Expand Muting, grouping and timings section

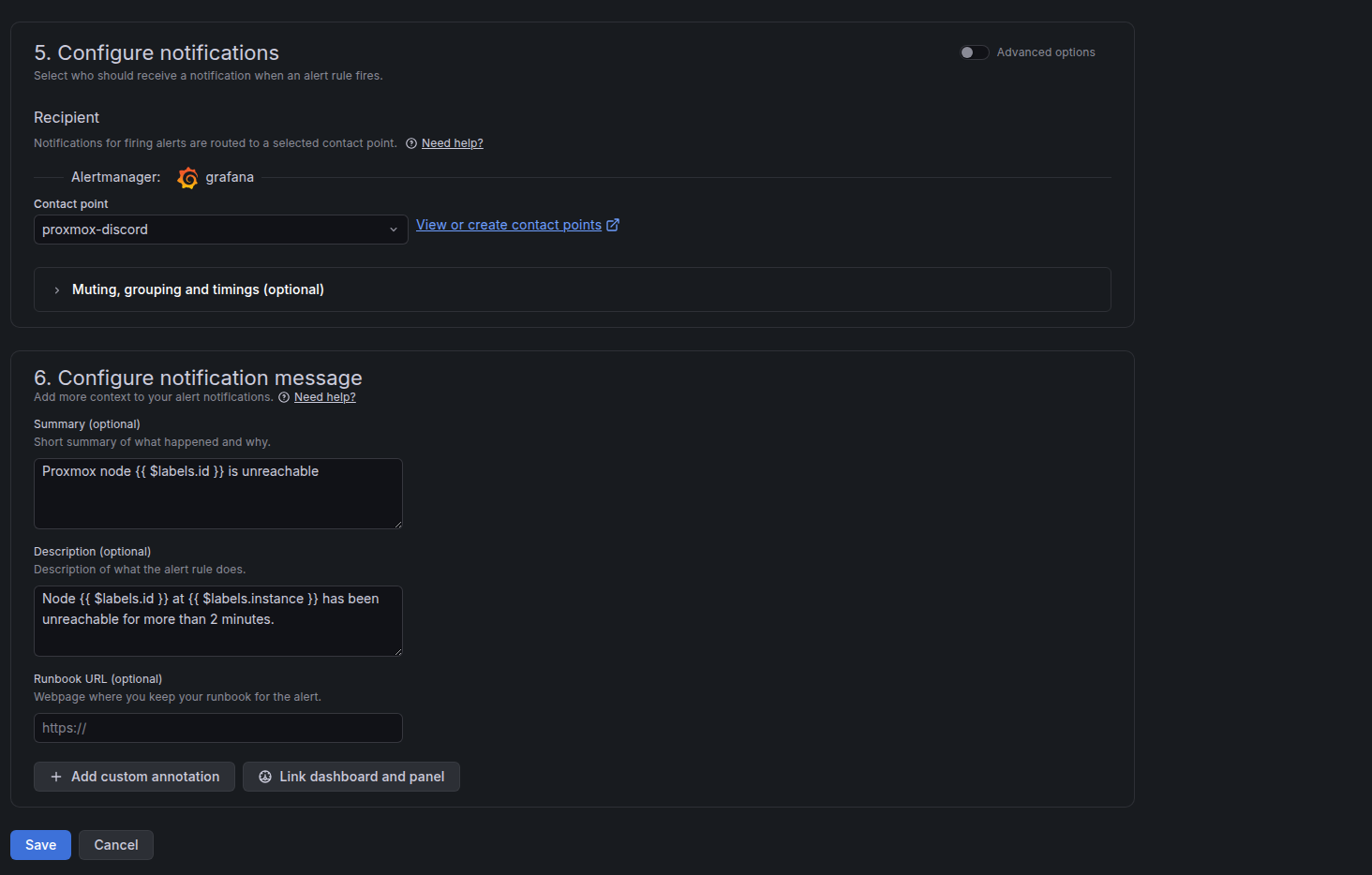(573, 289)
